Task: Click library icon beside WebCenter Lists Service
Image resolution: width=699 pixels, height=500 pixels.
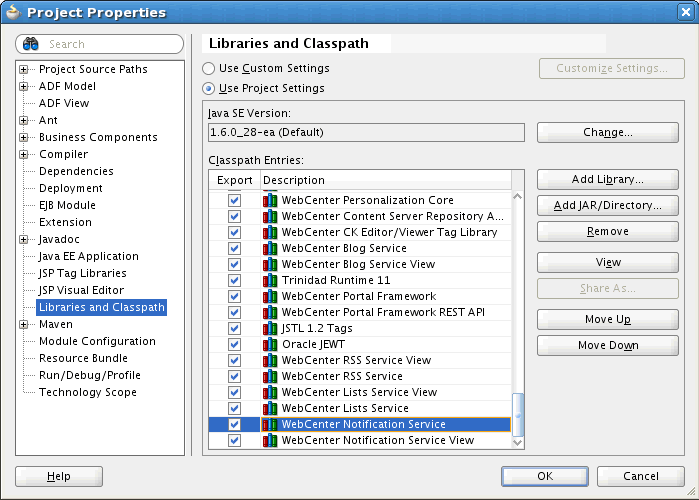Action: coord(270,408)
